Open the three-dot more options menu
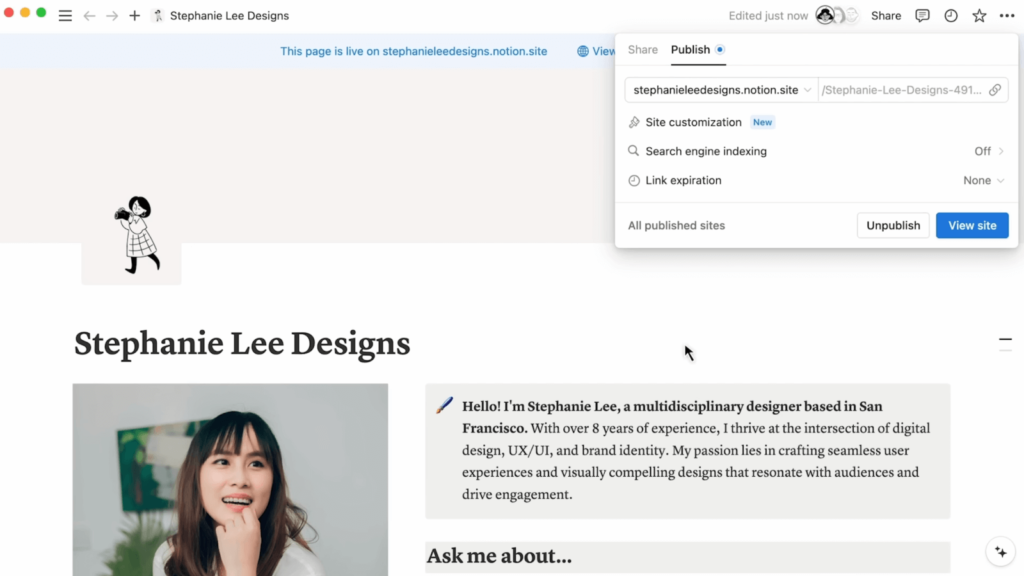The image size is (1024, 576). [x=1006, y=16]
